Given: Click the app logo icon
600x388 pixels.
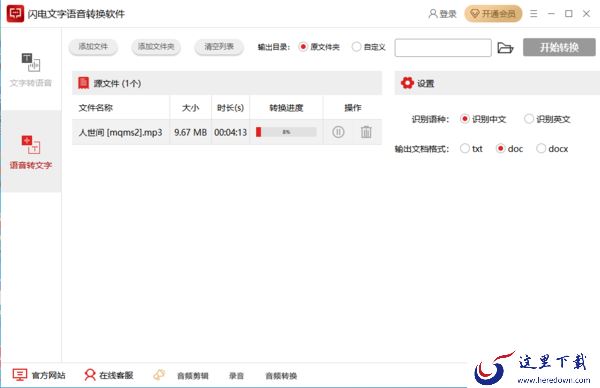Looking at the screenshot, I should click(15, 14).
